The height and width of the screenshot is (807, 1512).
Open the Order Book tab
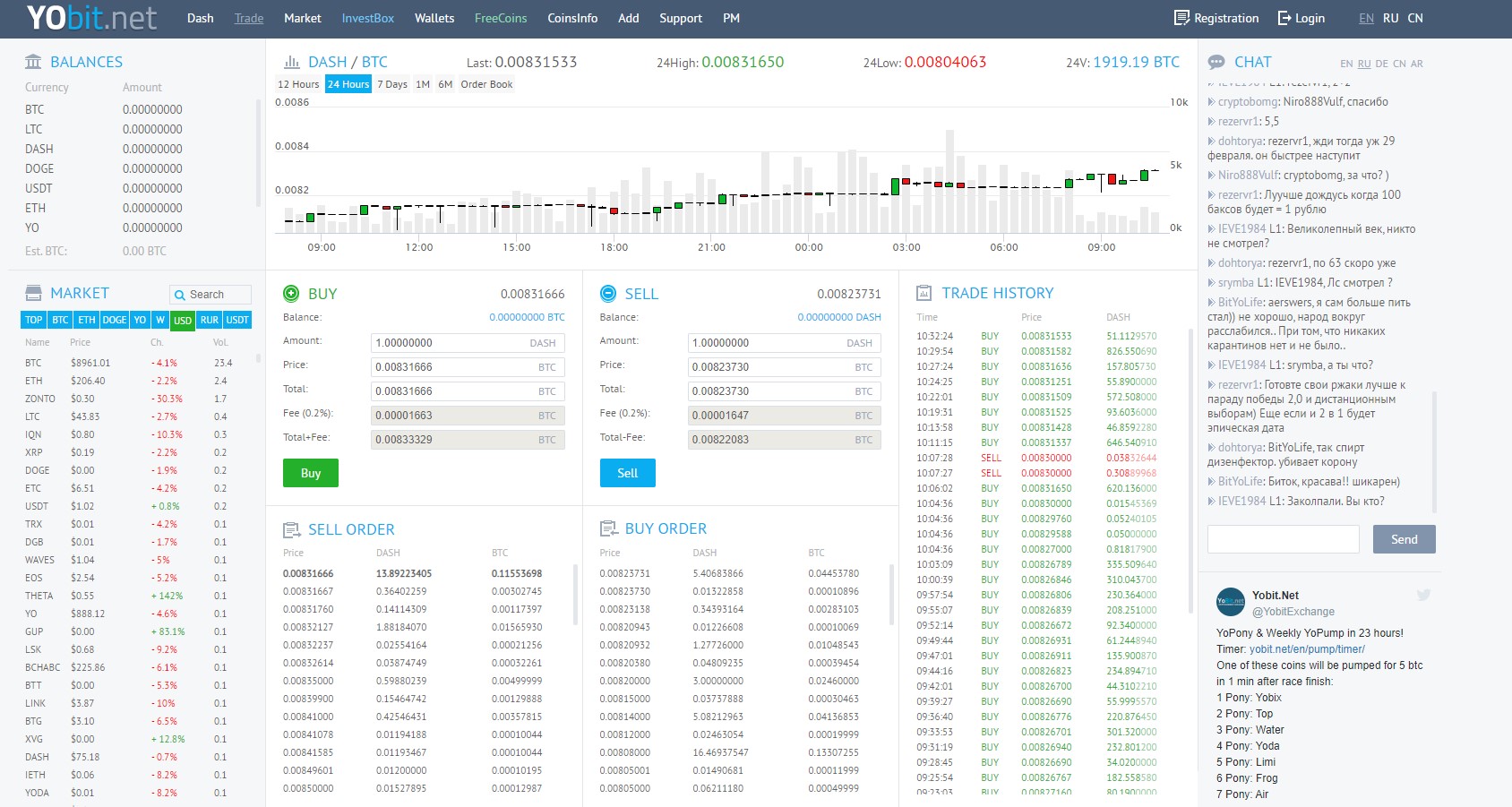click(486, 84)
